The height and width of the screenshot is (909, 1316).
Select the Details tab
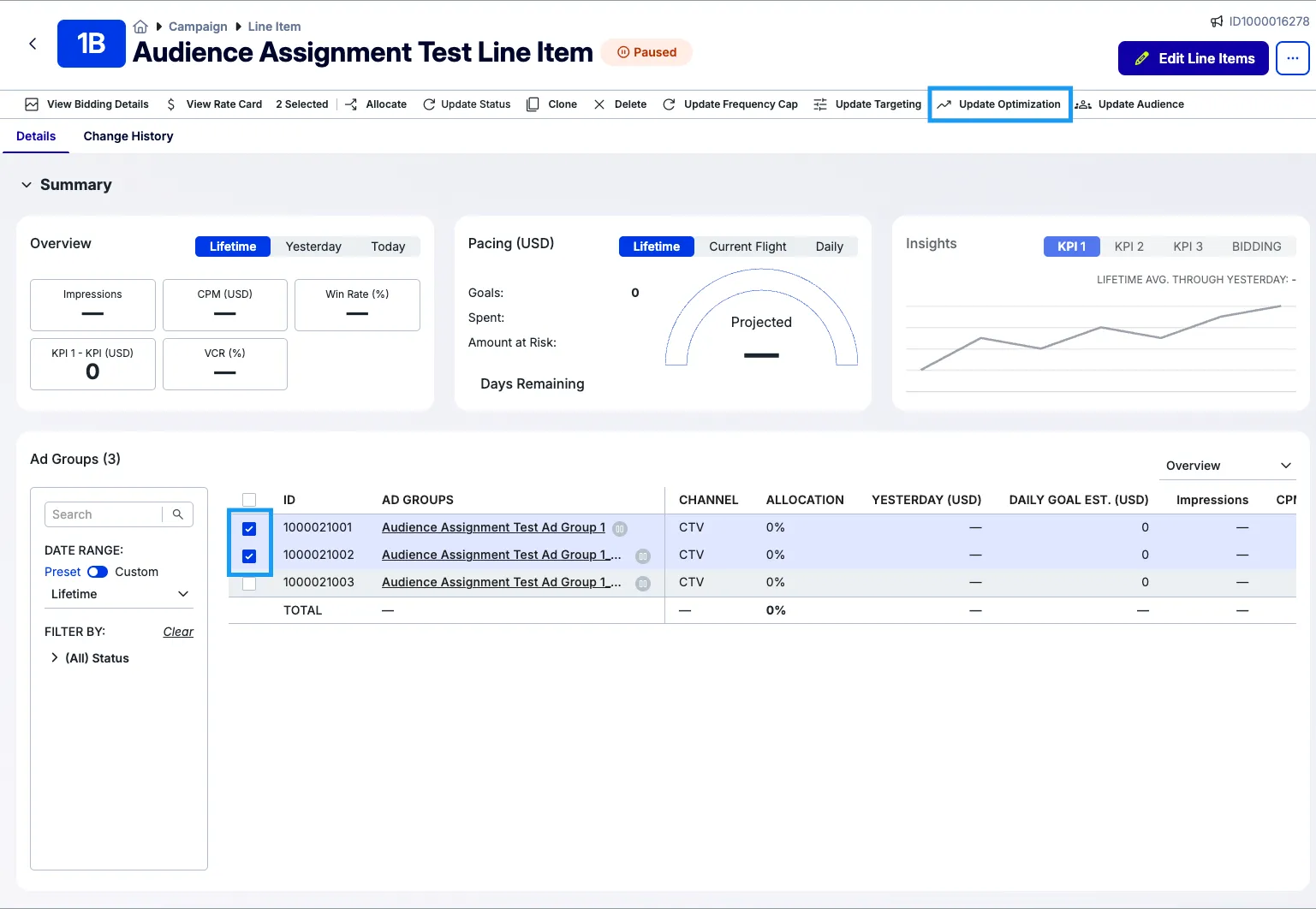36,136
